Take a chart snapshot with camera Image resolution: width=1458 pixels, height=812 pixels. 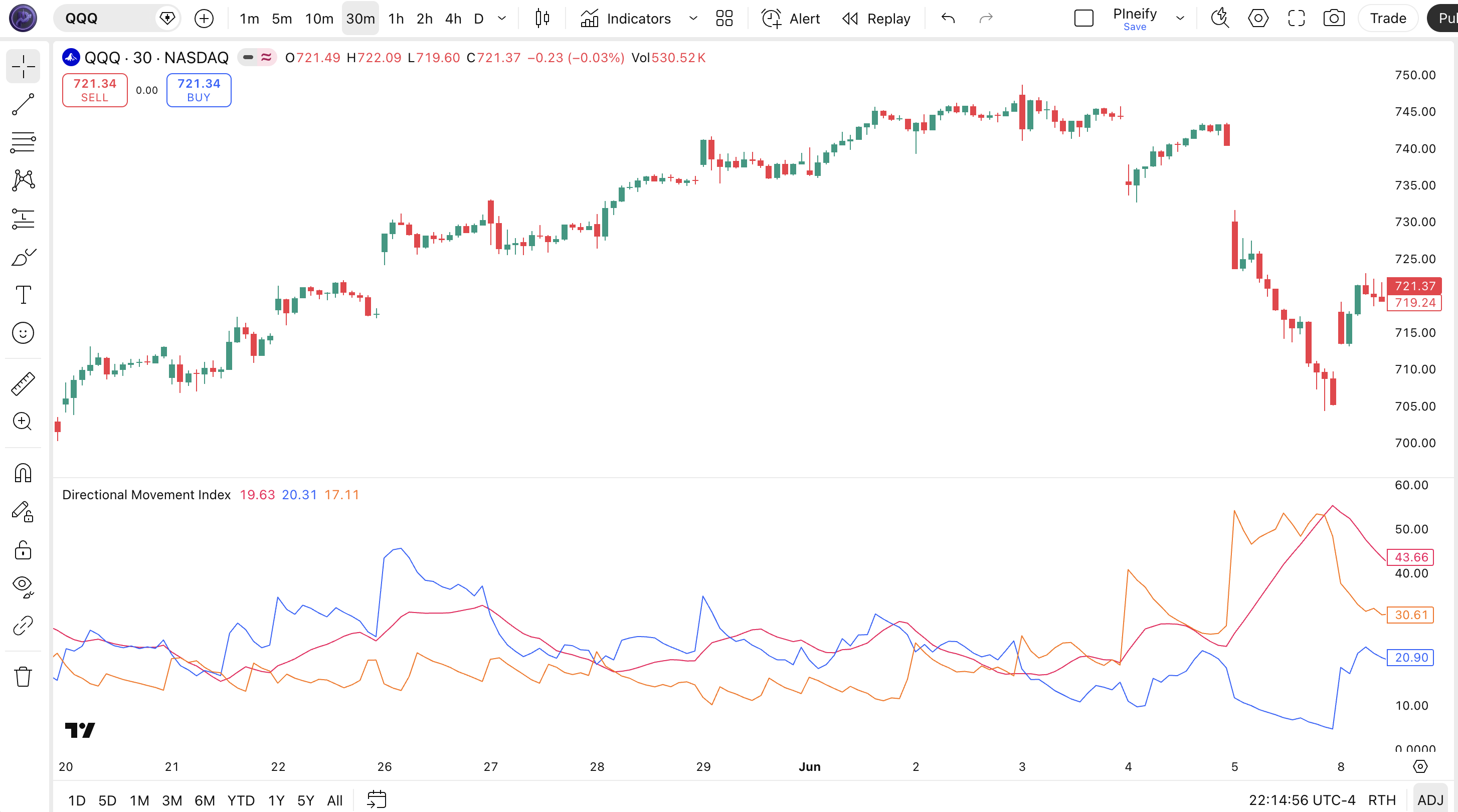(x=1334, y=19)
